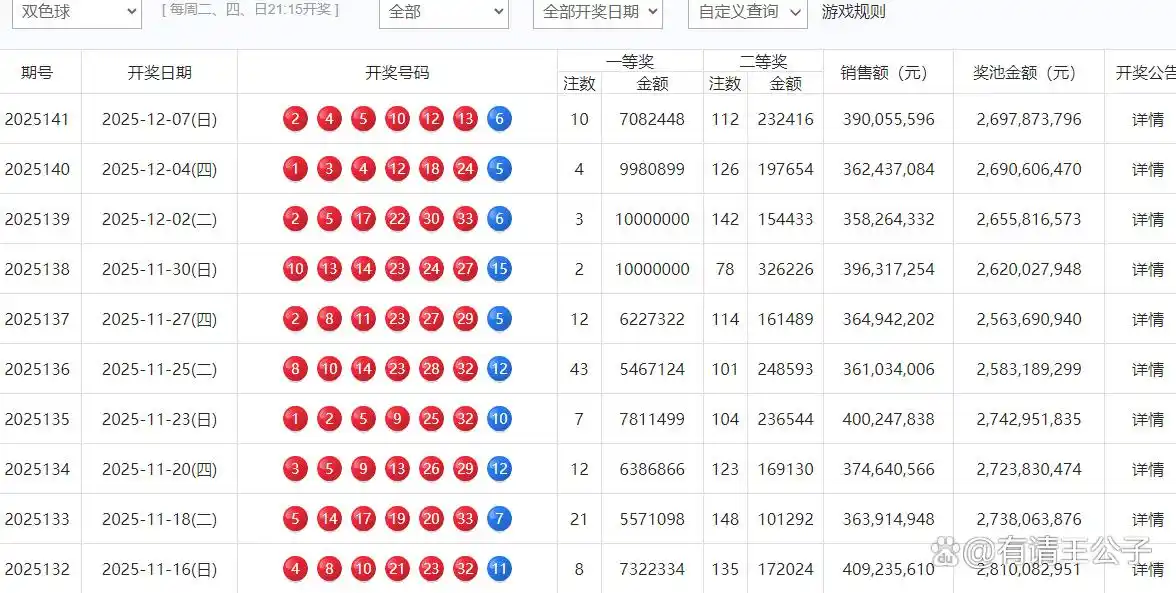Select red ball 18 in issue 2025140

point(431,169)
